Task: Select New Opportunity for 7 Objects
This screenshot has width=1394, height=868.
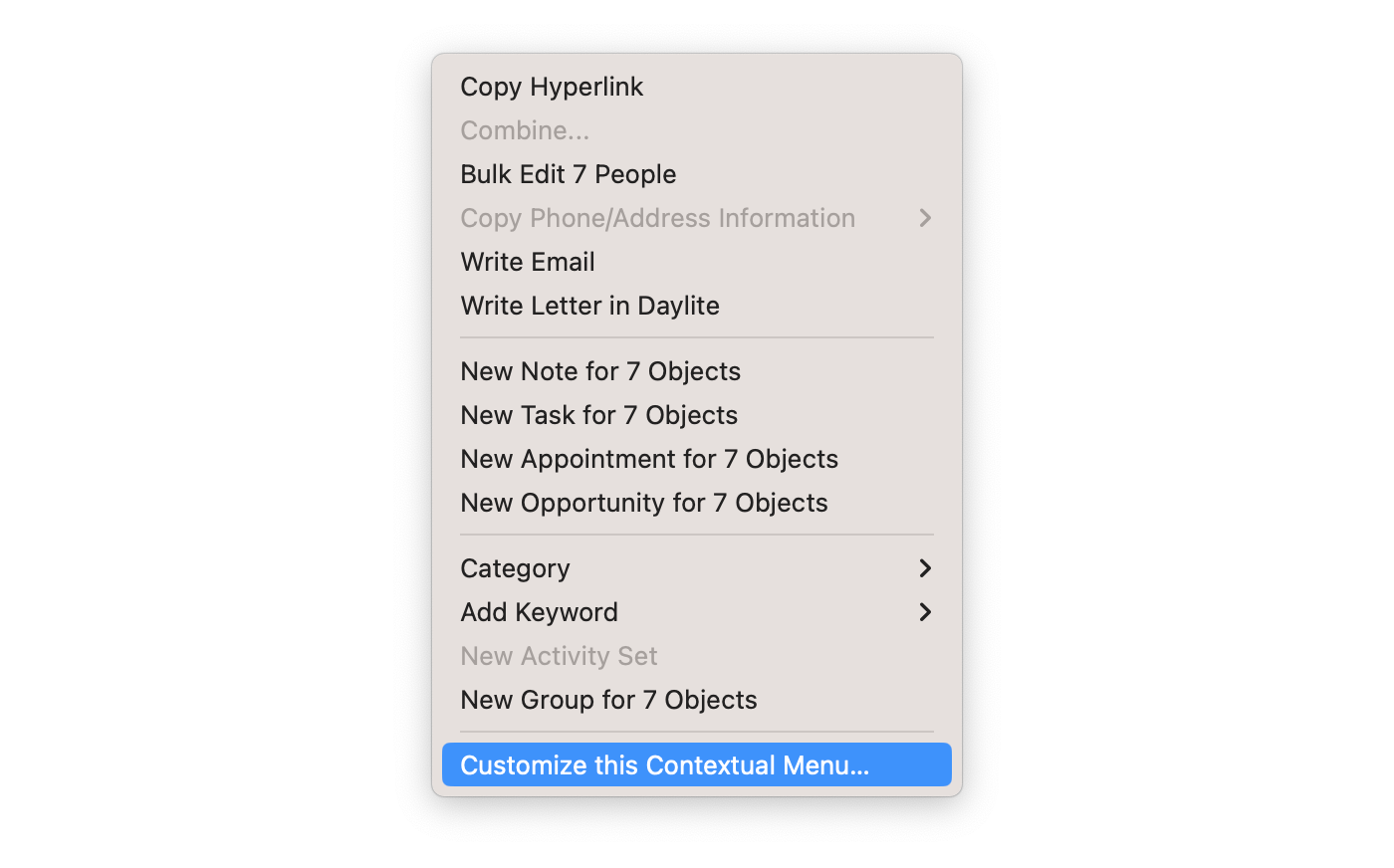Action: point(643,503)
